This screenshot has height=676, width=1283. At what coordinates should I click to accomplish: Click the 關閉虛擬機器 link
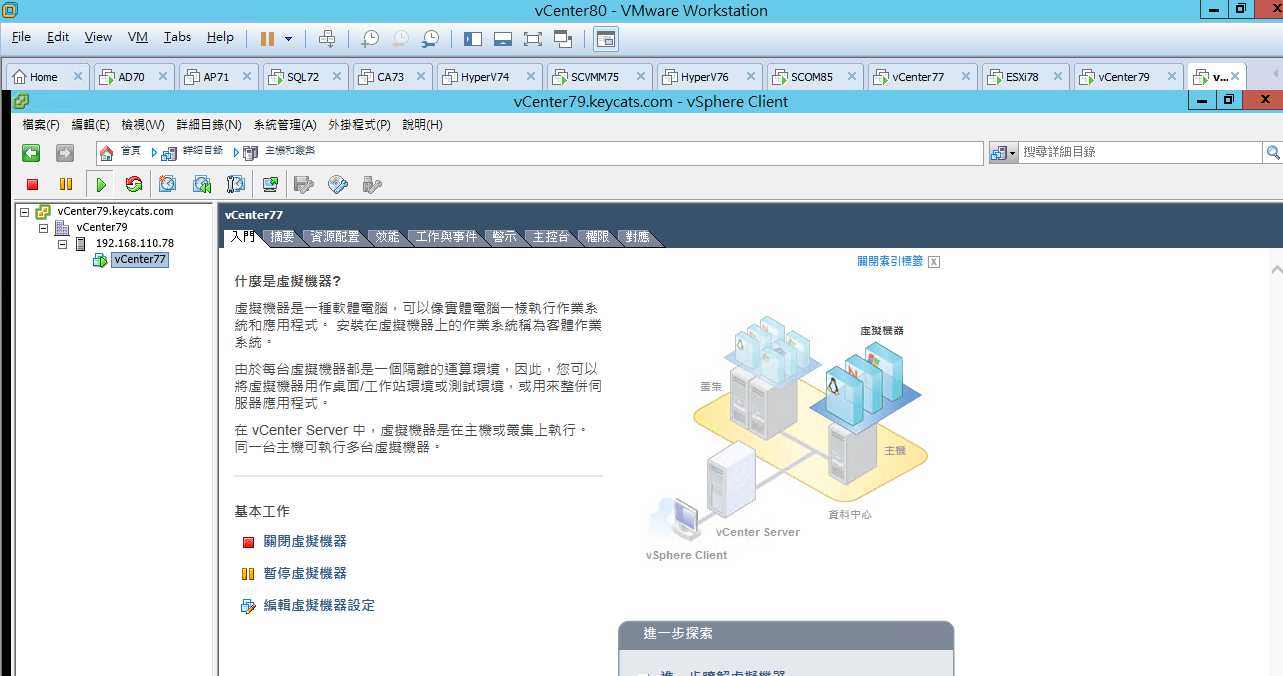305,542
